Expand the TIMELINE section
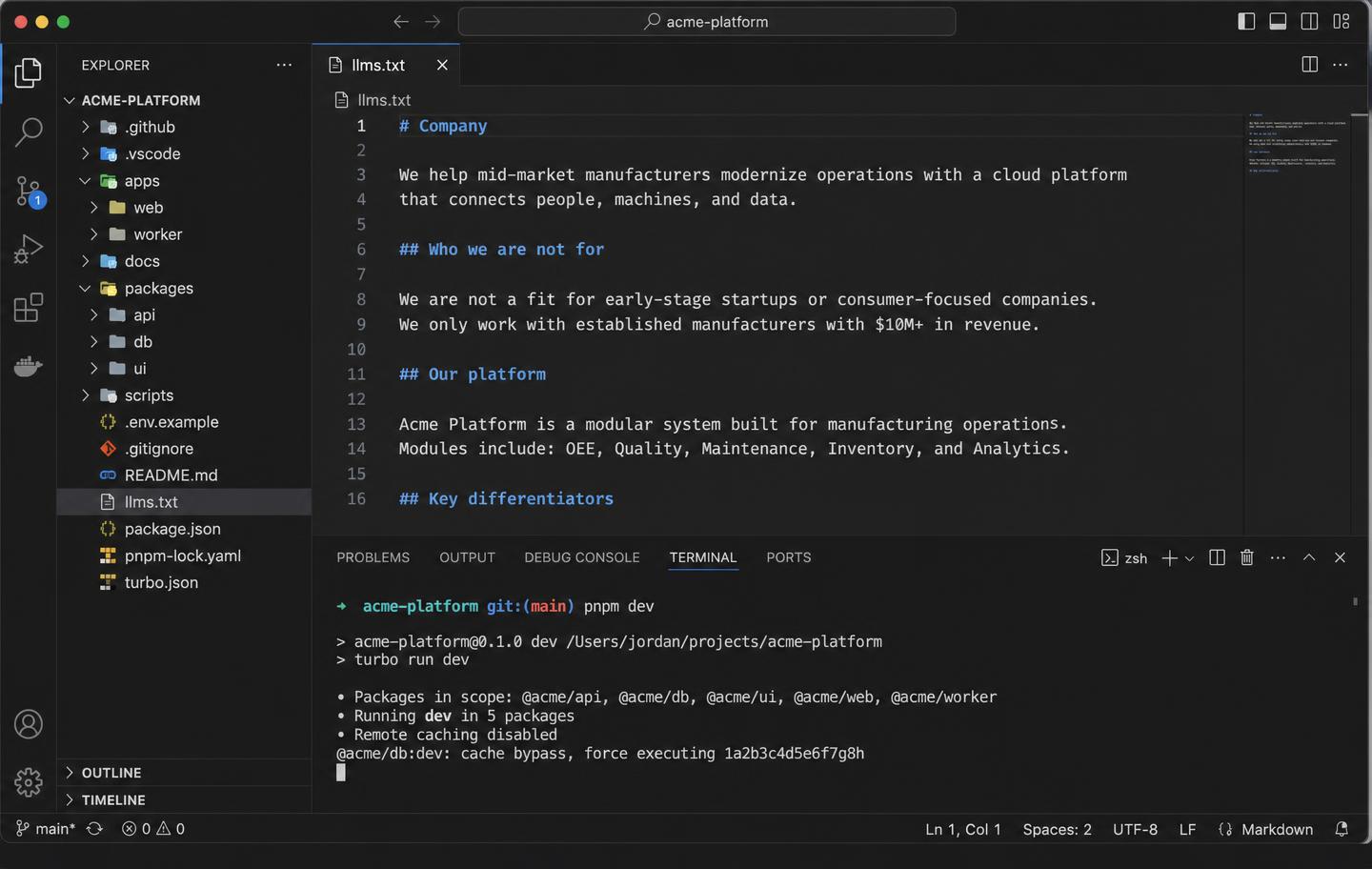Image resolution: width=1372 pixels, height=869 pixels. point(184,800)
